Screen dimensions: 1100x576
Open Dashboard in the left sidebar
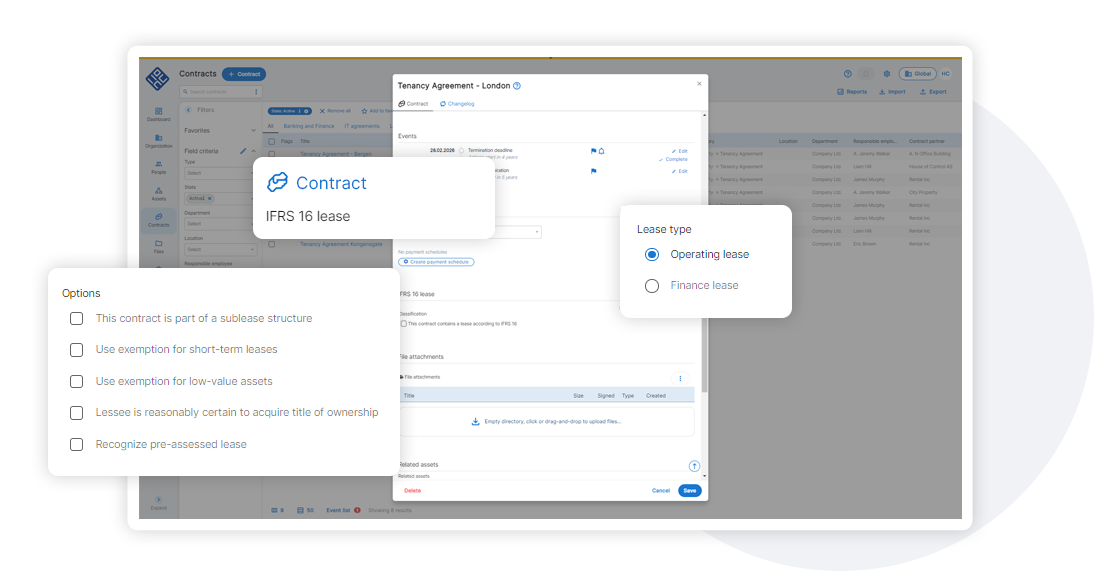[x=159, y=114]
